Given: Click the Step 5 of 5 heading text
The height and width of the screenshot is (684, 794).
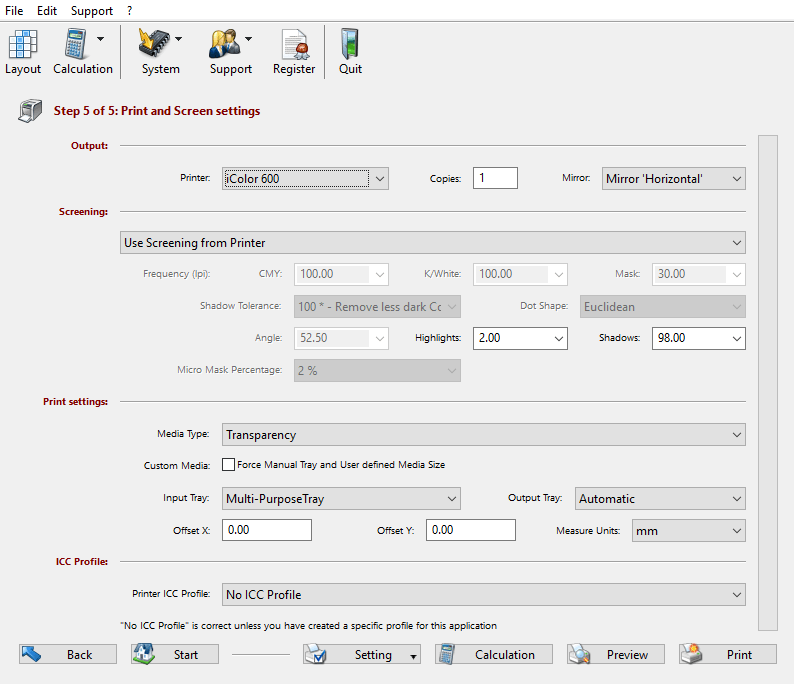Looking at the screenshot, I should pos(157,111).
